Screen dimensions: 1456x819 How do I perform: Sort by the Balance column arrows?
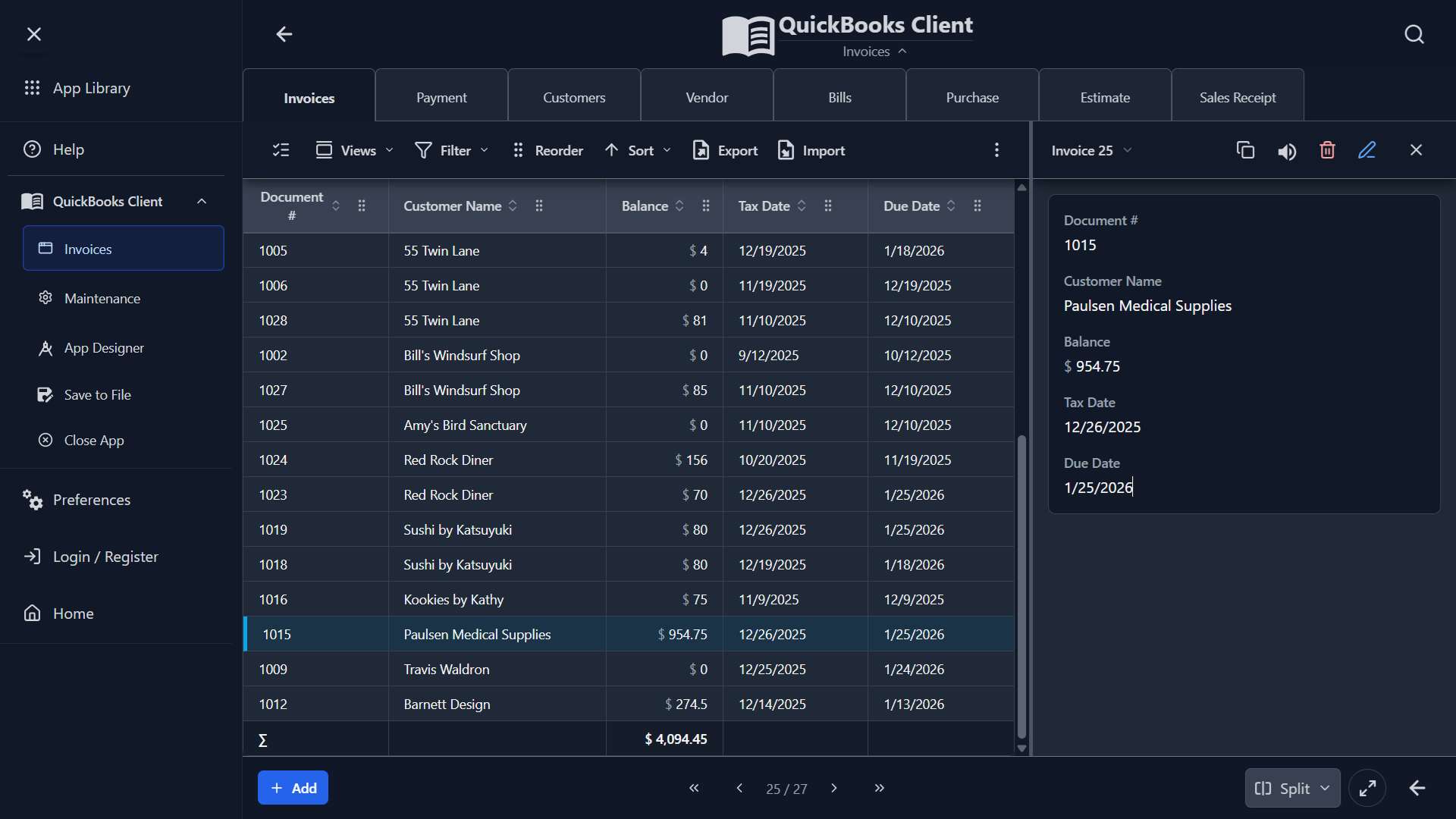tap(679, 206)
